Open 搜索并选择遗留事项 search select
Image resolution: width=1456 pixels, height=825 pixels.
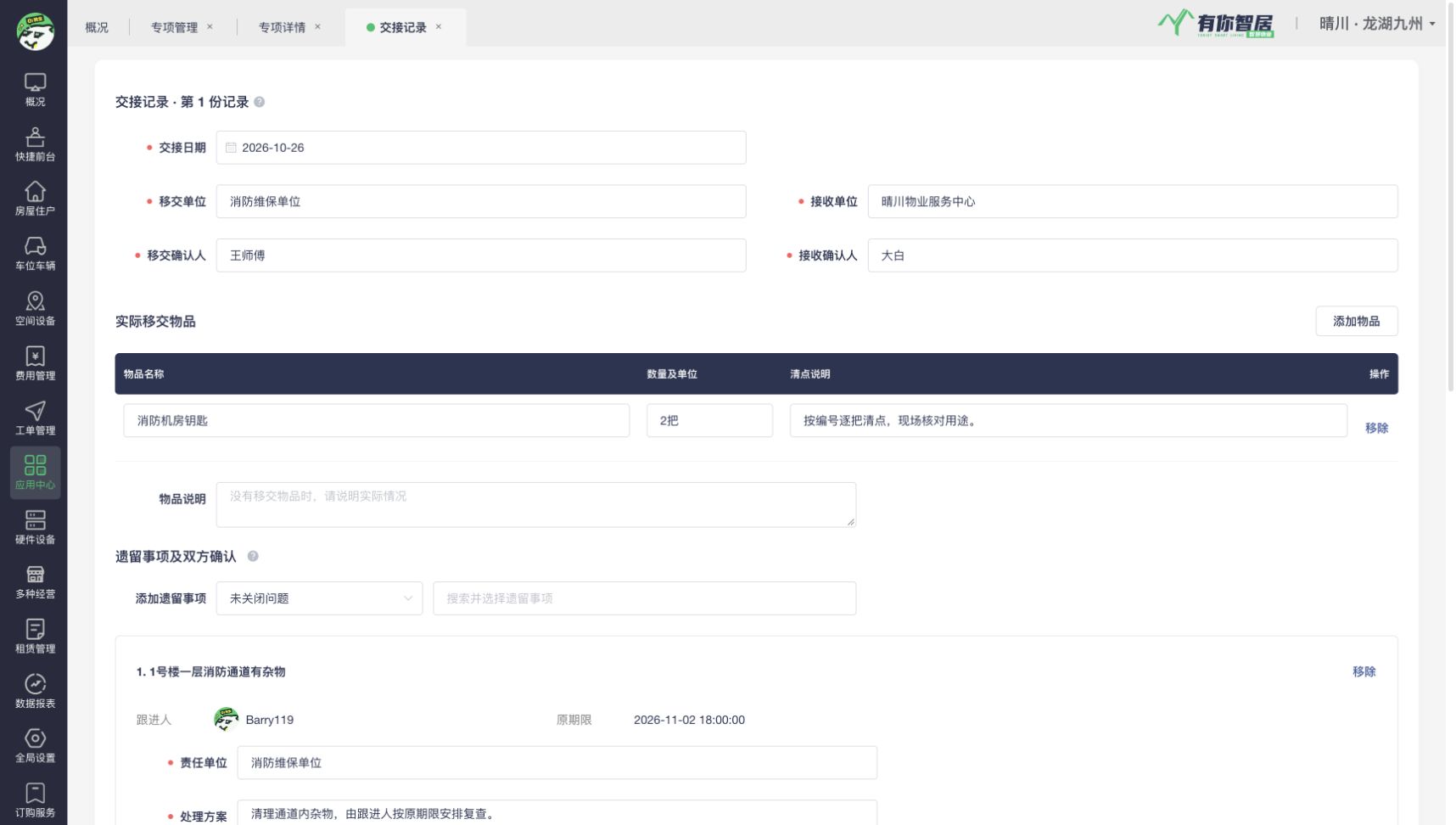(644, 598)
